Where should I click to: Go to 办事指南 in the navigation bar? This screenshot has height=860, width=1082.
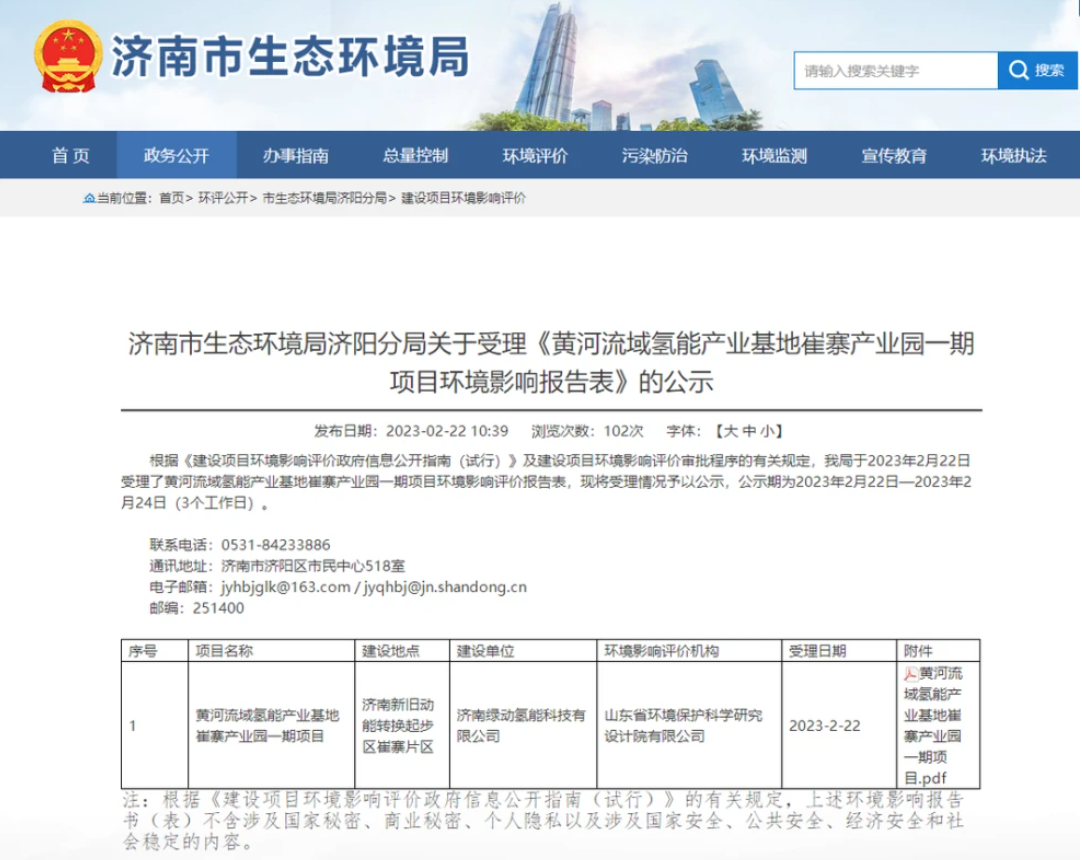pyautogui.click(x=296, y=156)
